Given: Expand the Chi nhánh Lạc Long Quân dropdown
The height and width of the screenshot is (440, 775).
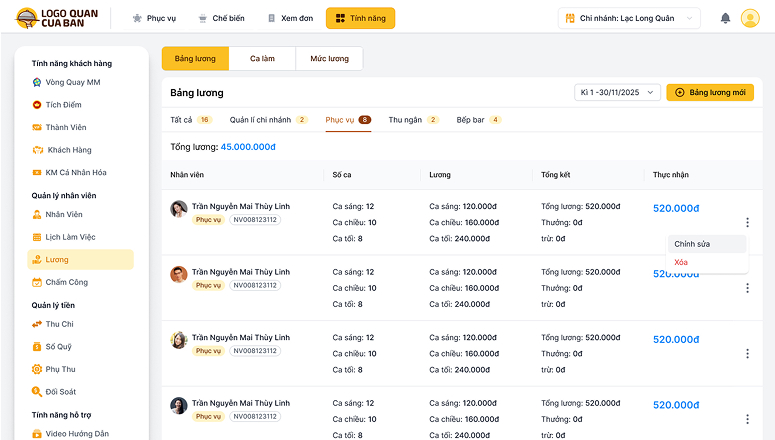Looking at the screenshot, I should pos(630,18).
